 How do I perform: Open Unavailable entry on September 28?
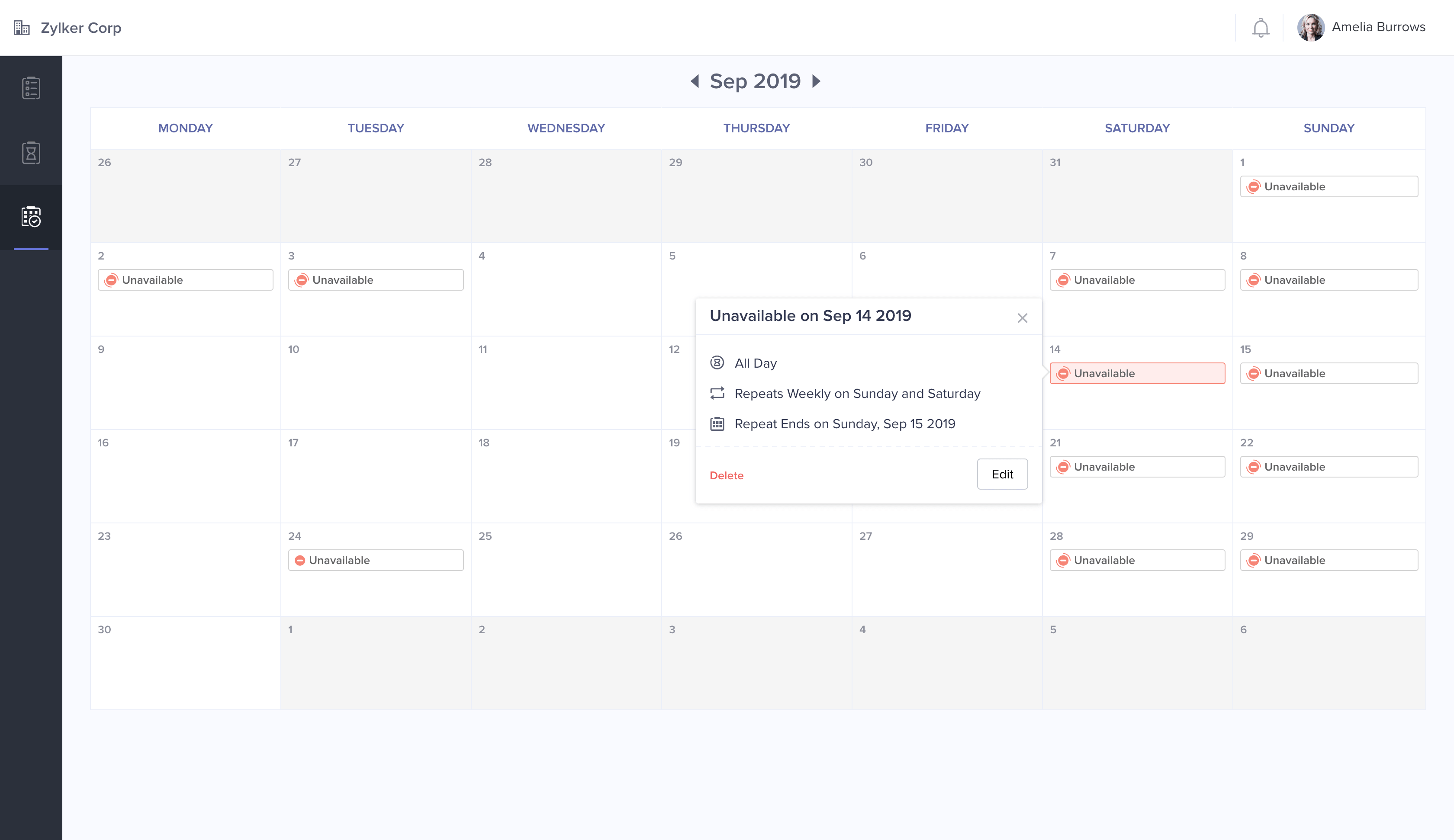tap(1137, 560)
